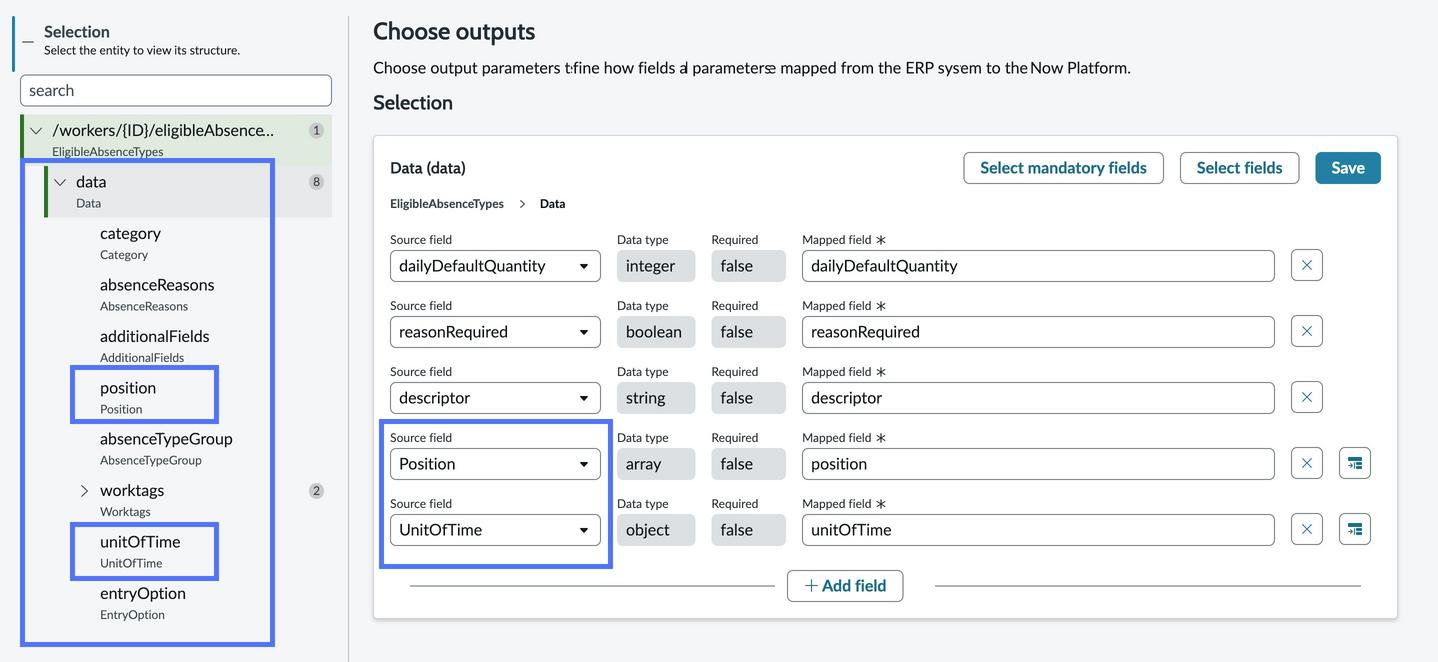Focus the entity search box

[176, 90]
